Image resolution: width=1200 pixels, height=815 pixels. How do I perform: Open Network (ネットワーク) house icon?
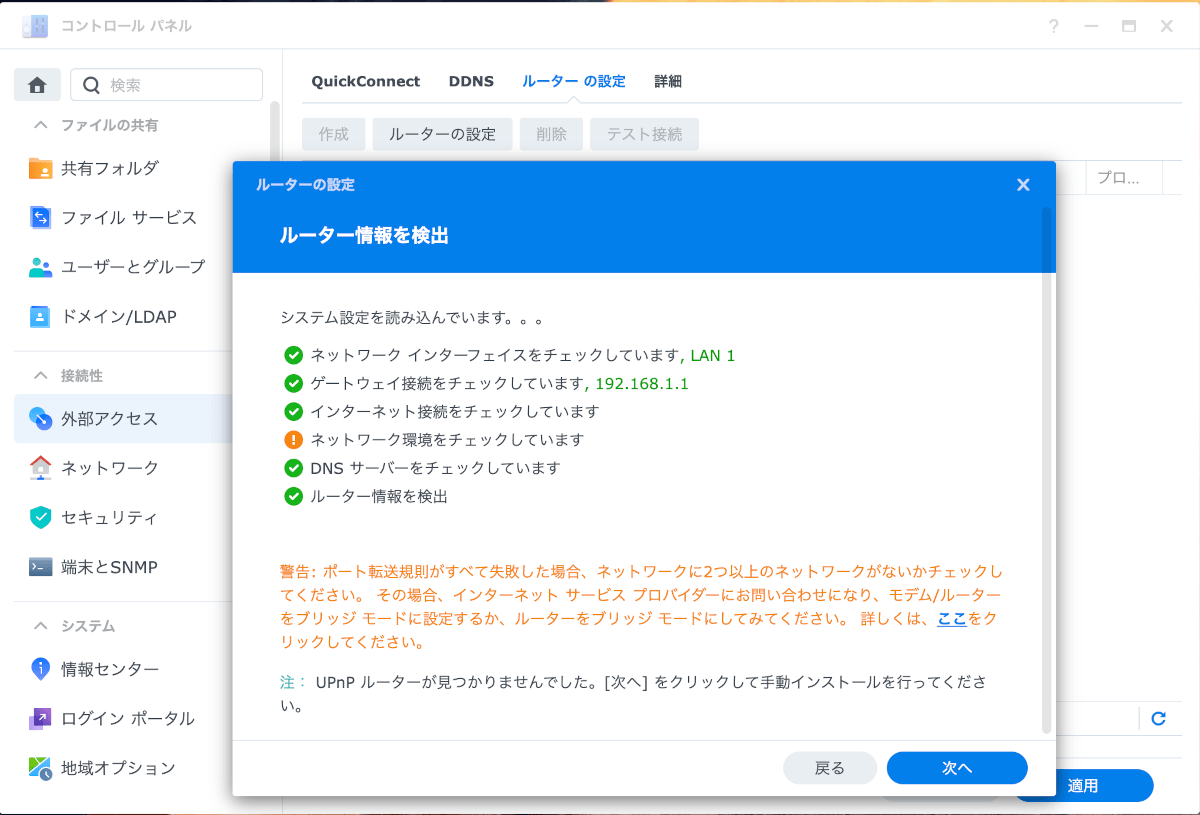[40, 467]
